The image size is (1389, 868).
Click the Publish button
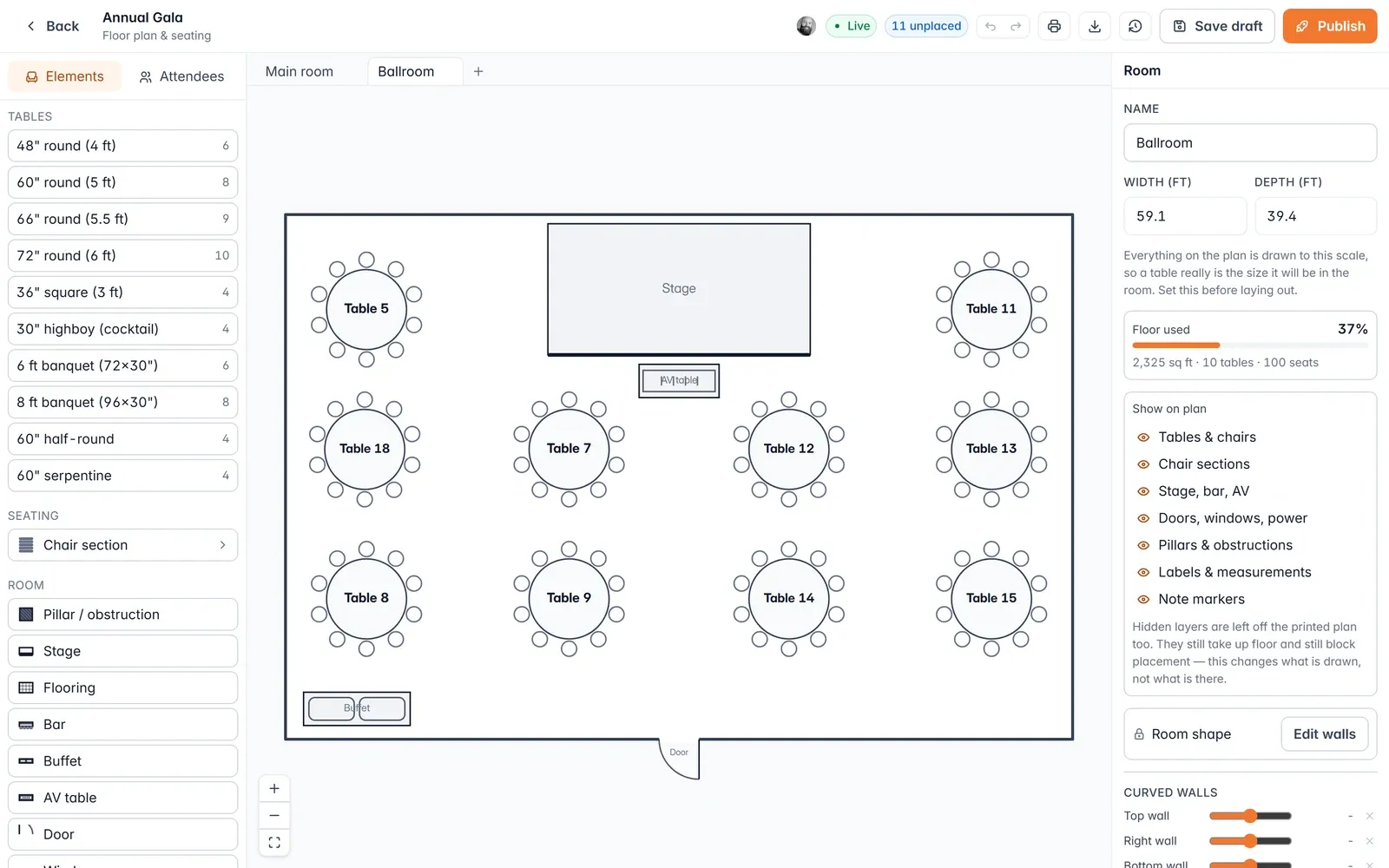click(x=1330, y=26)
